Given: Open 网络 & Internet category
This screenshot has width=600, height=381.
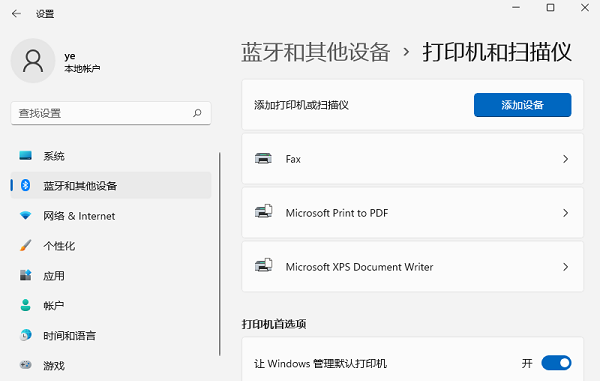Looking at the screenshot, I should tap(111, 215).
